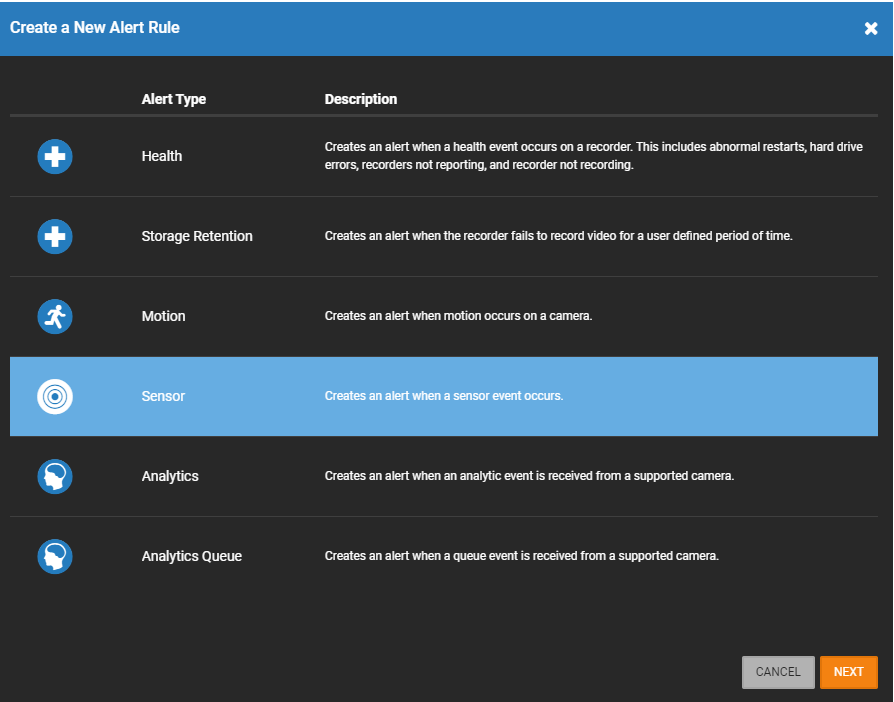Close the Create a New Alert Rule dialog
This screenshot has height=702, width=894.
[x=871, y=28]
